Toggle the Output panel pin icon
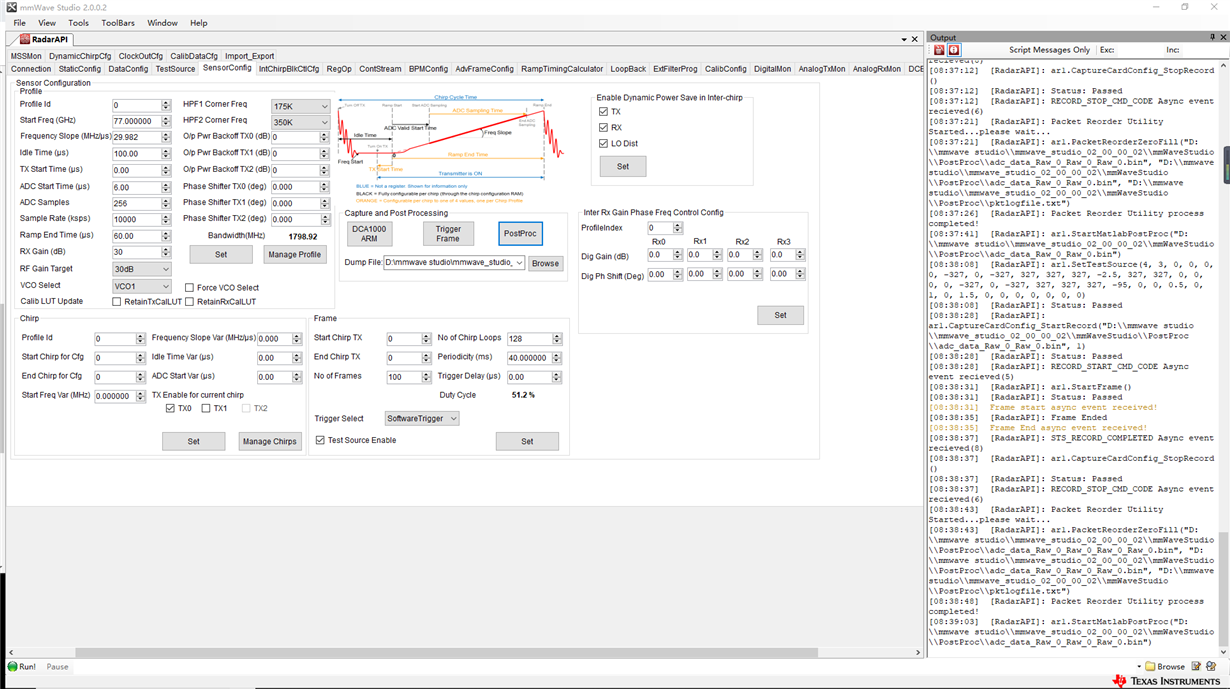This screenshot has height=689, width=1230. point(1212,37)
